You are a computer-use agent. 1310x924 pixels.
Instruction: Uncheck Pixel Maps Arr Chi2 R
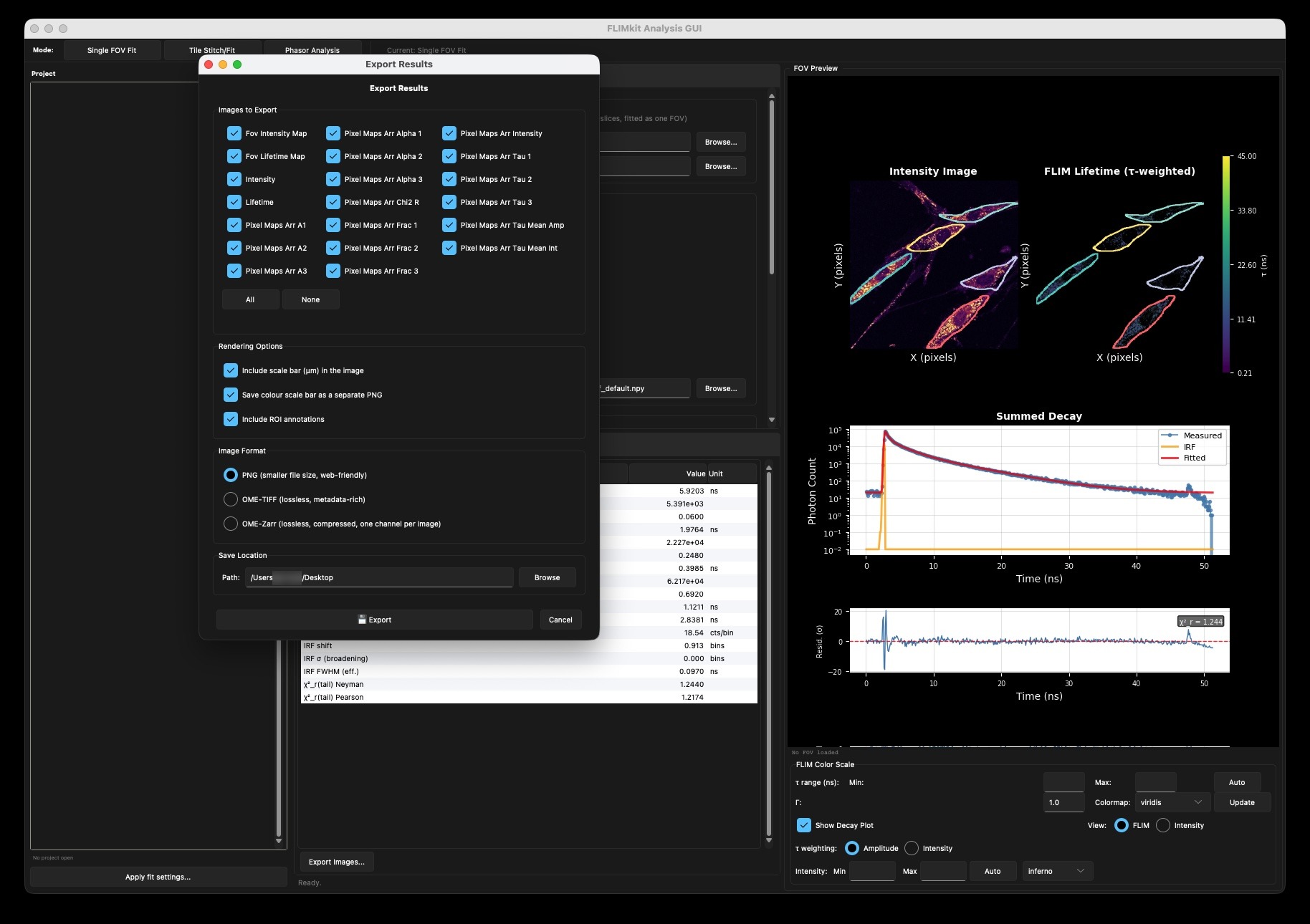coord(333,202)
